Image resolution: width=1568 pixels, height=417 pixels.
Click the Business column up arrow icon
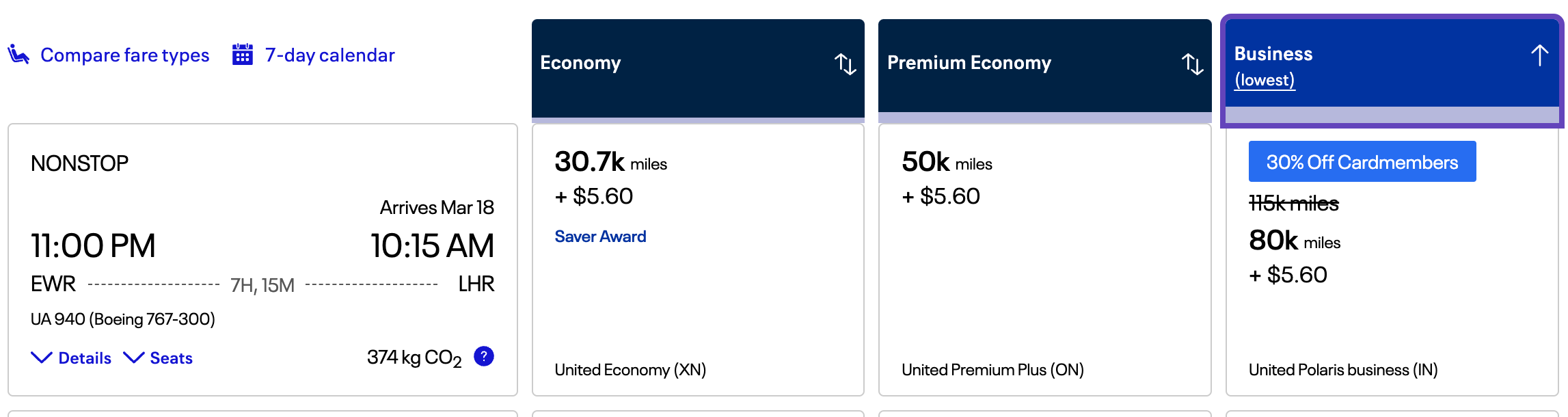pos(1539,55)
